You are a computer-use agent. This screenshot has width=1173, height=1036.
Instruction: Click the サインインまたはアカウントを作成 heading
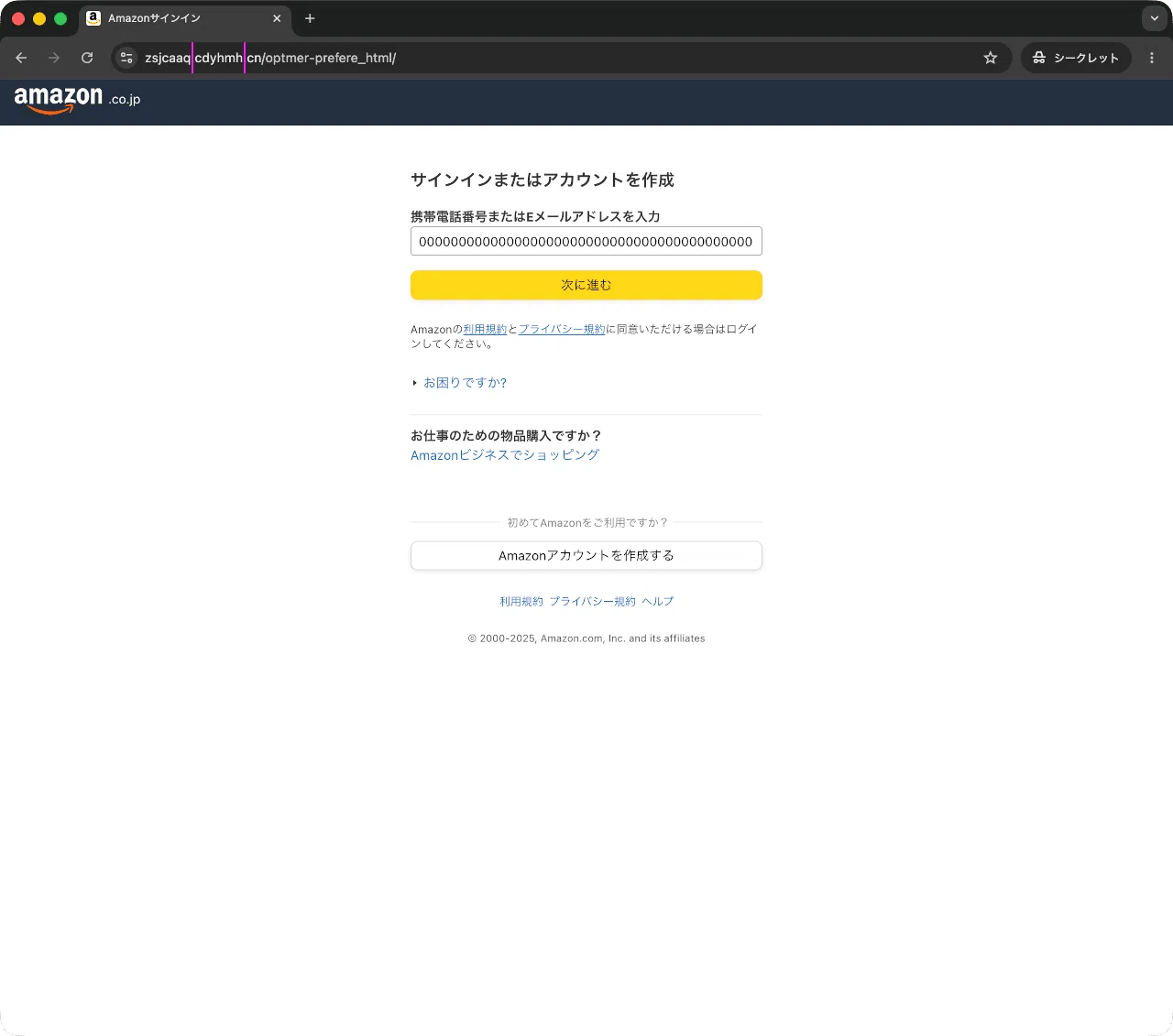click(x=543, y=180)
